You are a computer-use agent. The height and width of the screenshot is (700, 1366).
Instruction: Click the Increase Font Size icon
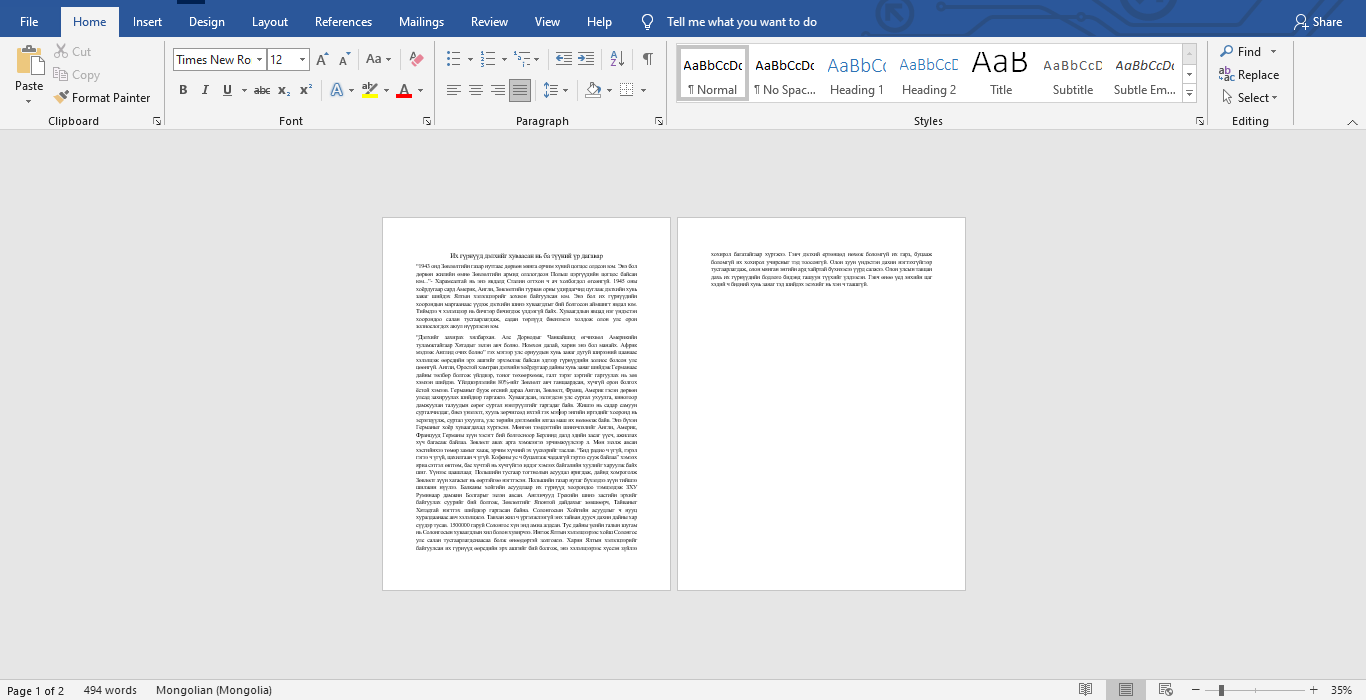click(x=322, y=60)
